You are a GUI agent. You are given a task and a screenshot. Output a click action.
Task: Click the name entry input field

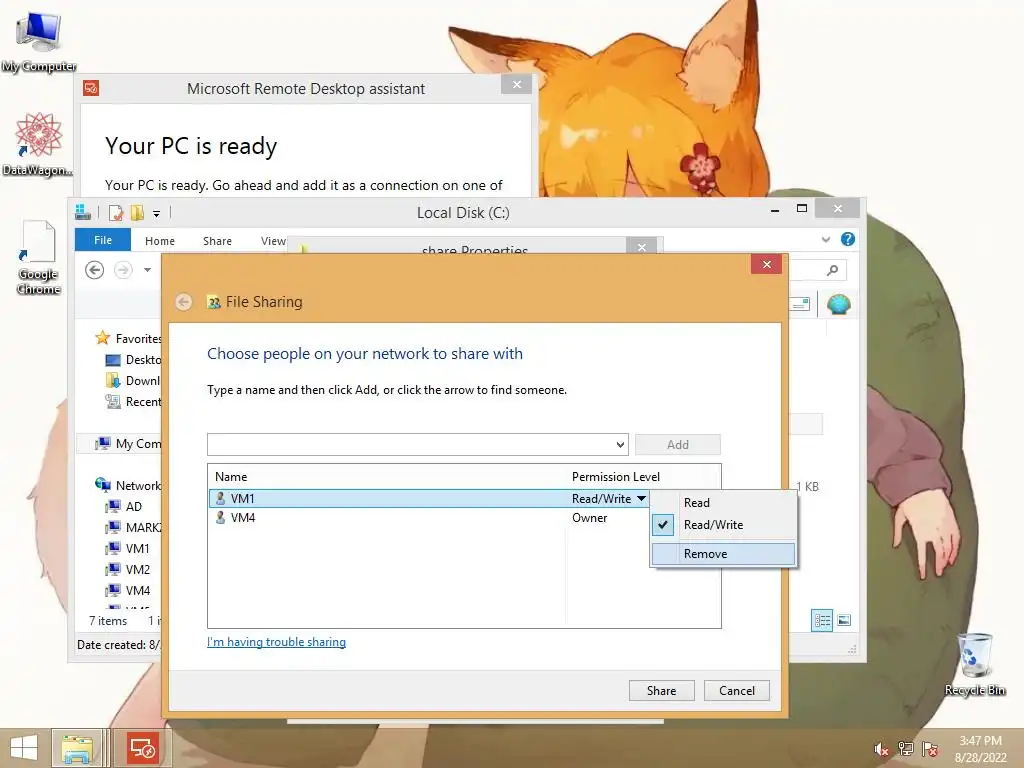coord(410,445)
